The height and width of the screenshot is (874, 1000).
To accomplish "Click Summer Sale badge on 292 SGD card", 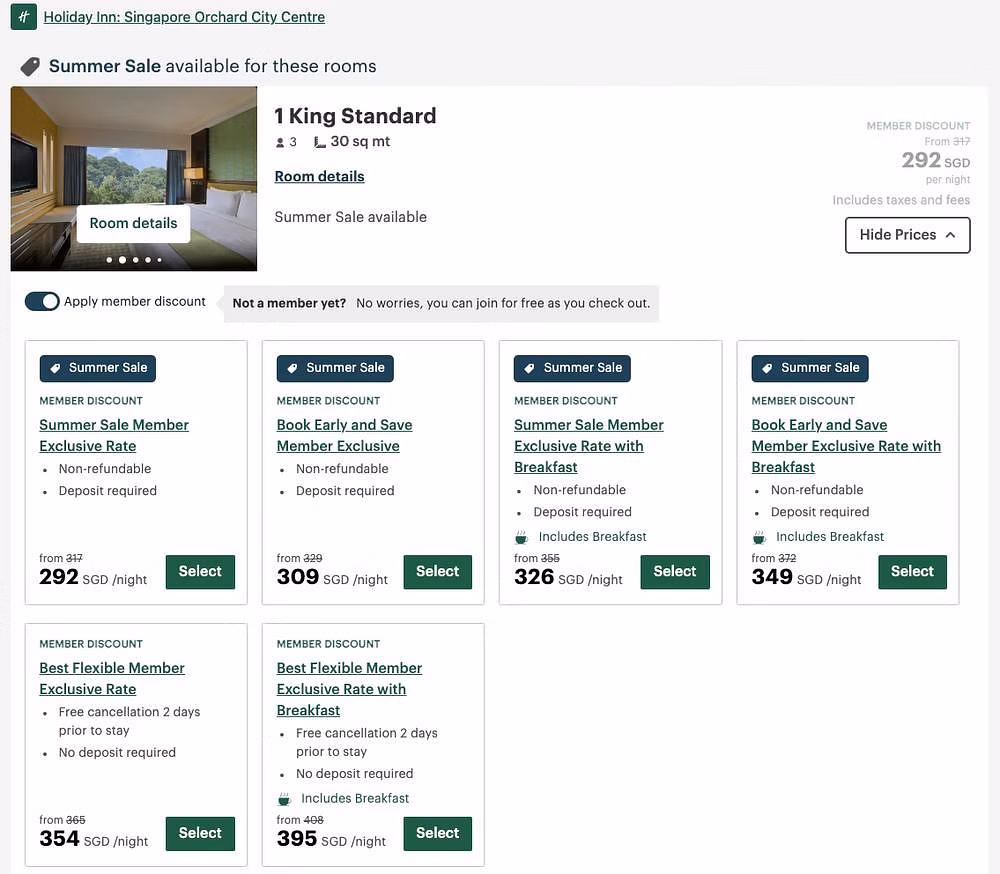I will point(98,368).
